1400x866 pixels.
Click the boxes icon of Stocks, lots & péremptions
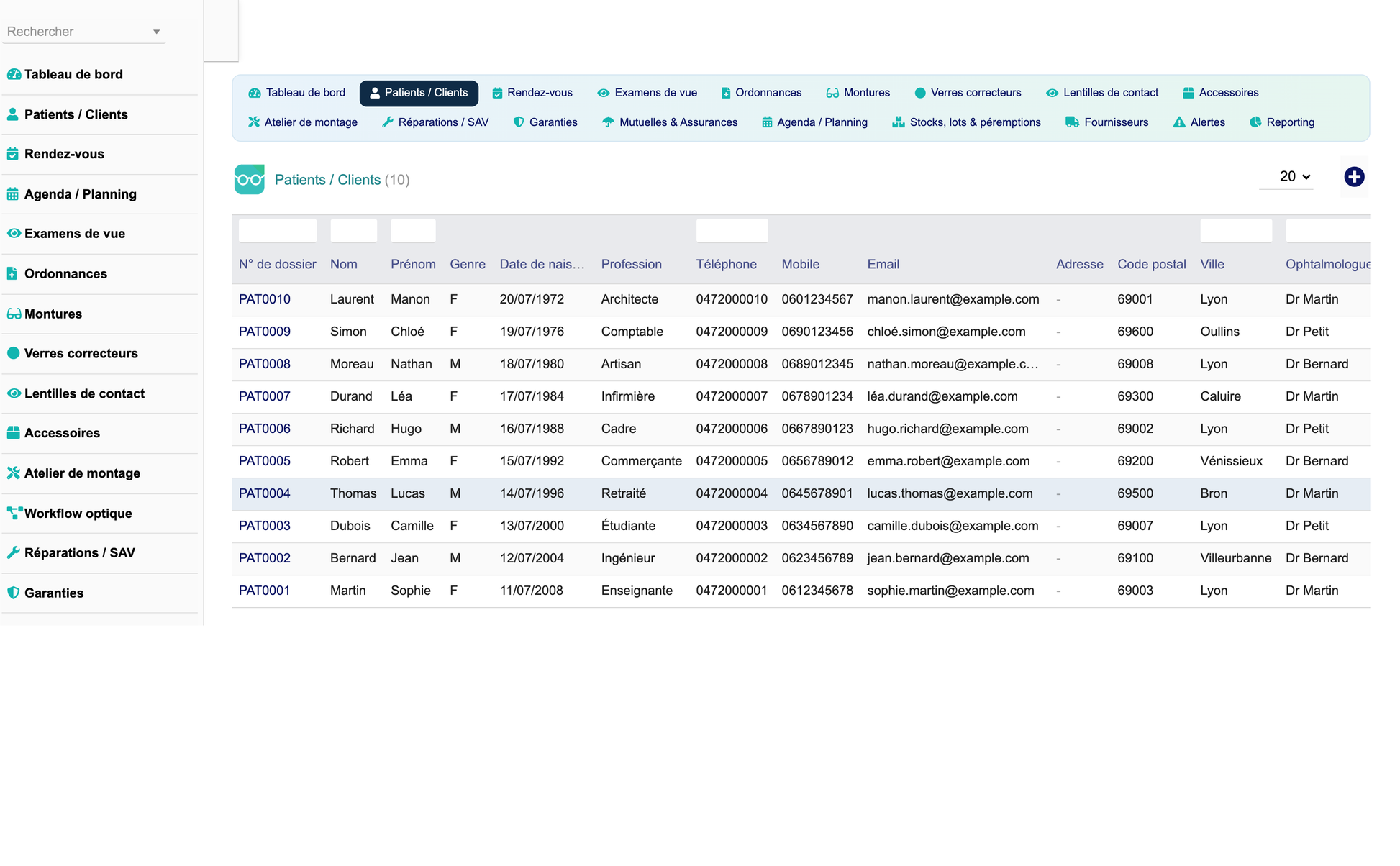898,122
